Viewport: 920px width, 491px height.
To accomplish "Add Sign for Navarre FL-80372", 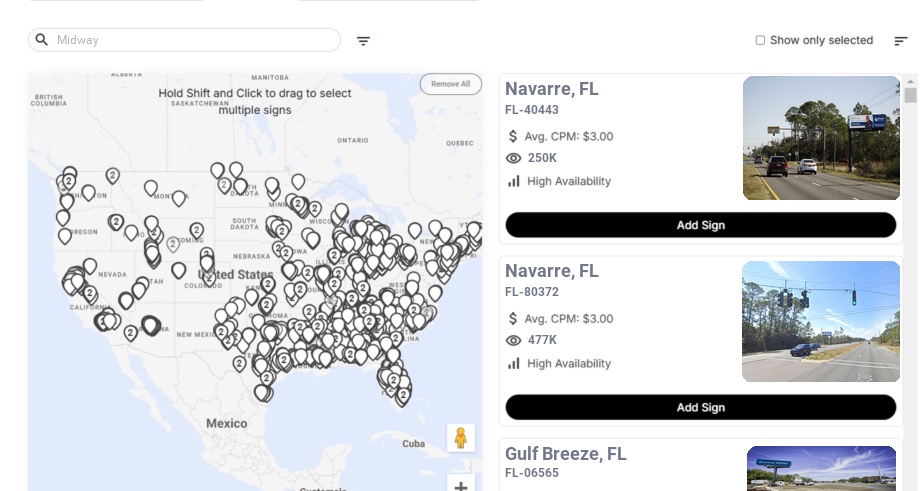I will pos(700,407).
